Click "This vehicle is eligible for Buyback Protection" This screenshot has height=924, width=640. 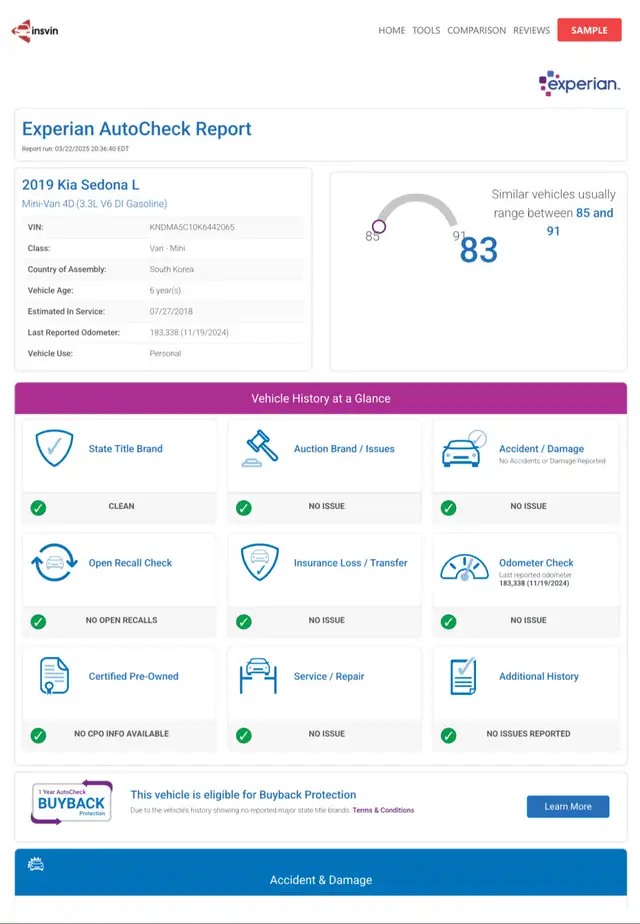(243, 795)
